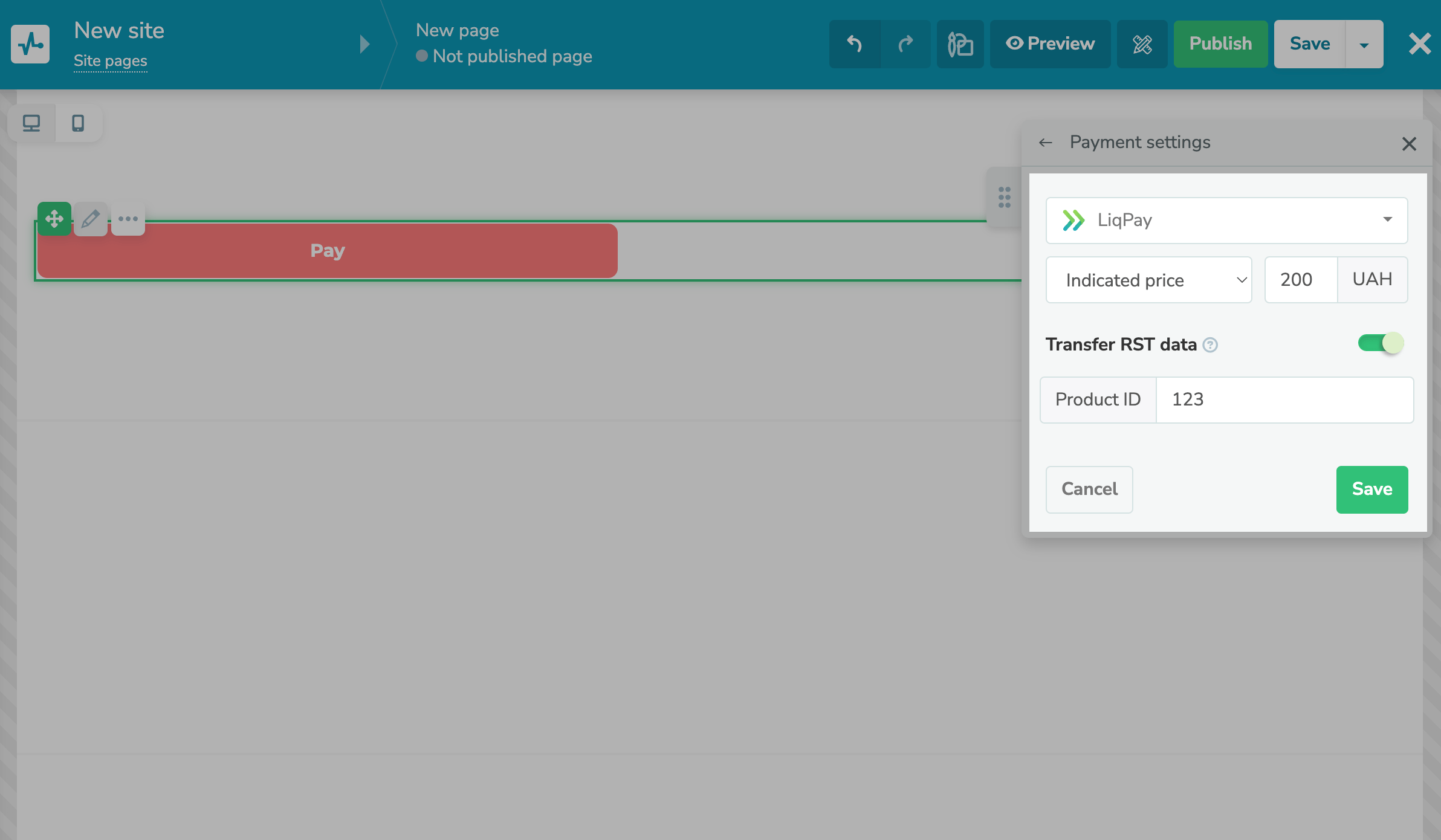Click the move handle of the Pay block
The width and height of the screenshot is (1441, 840).
click(x=54, y=219)
